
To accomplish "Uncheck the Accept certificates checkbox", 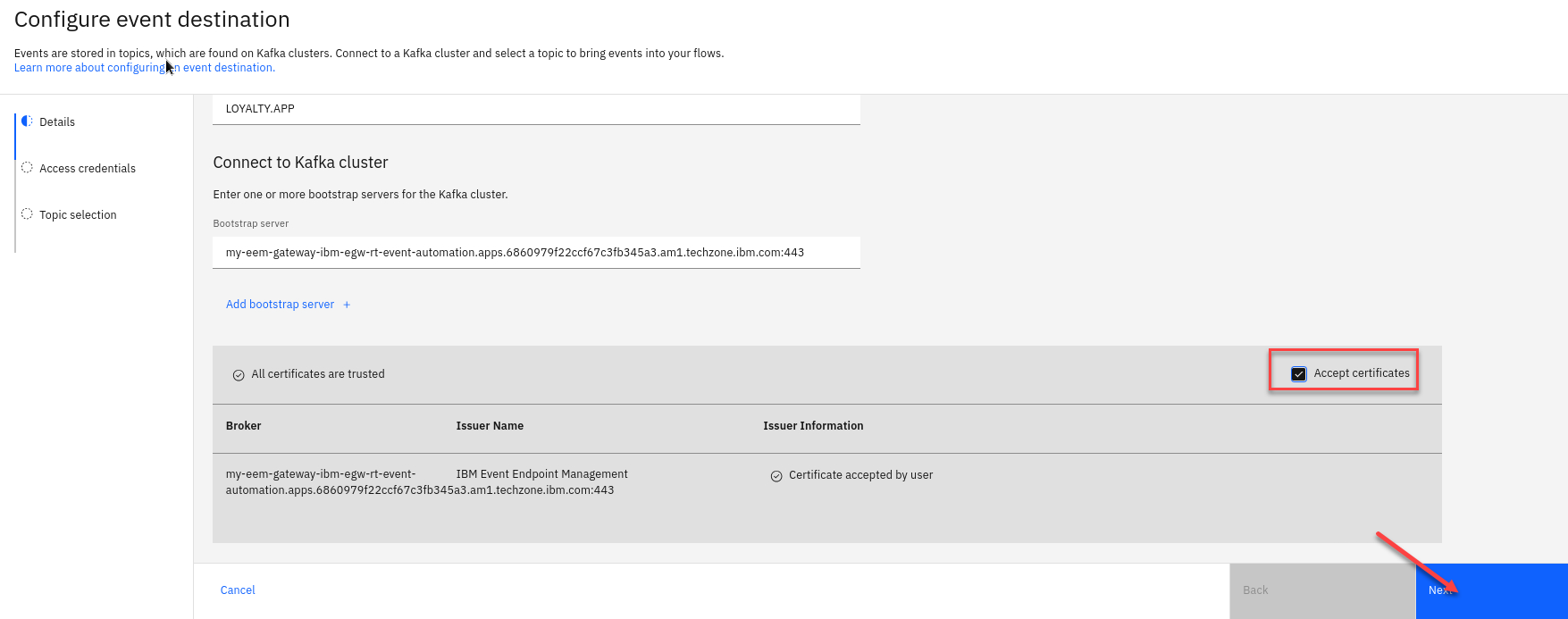I will coord(1299,374).
